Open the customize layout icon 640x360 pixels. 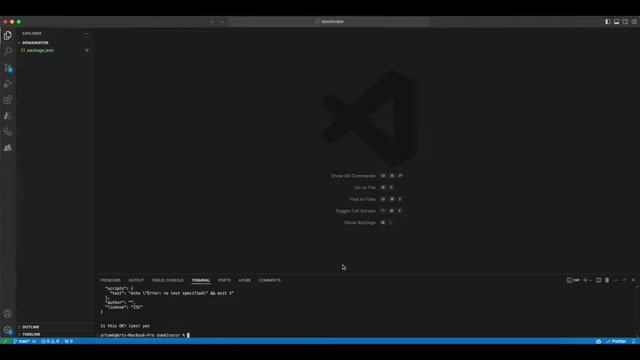[634, 22]
